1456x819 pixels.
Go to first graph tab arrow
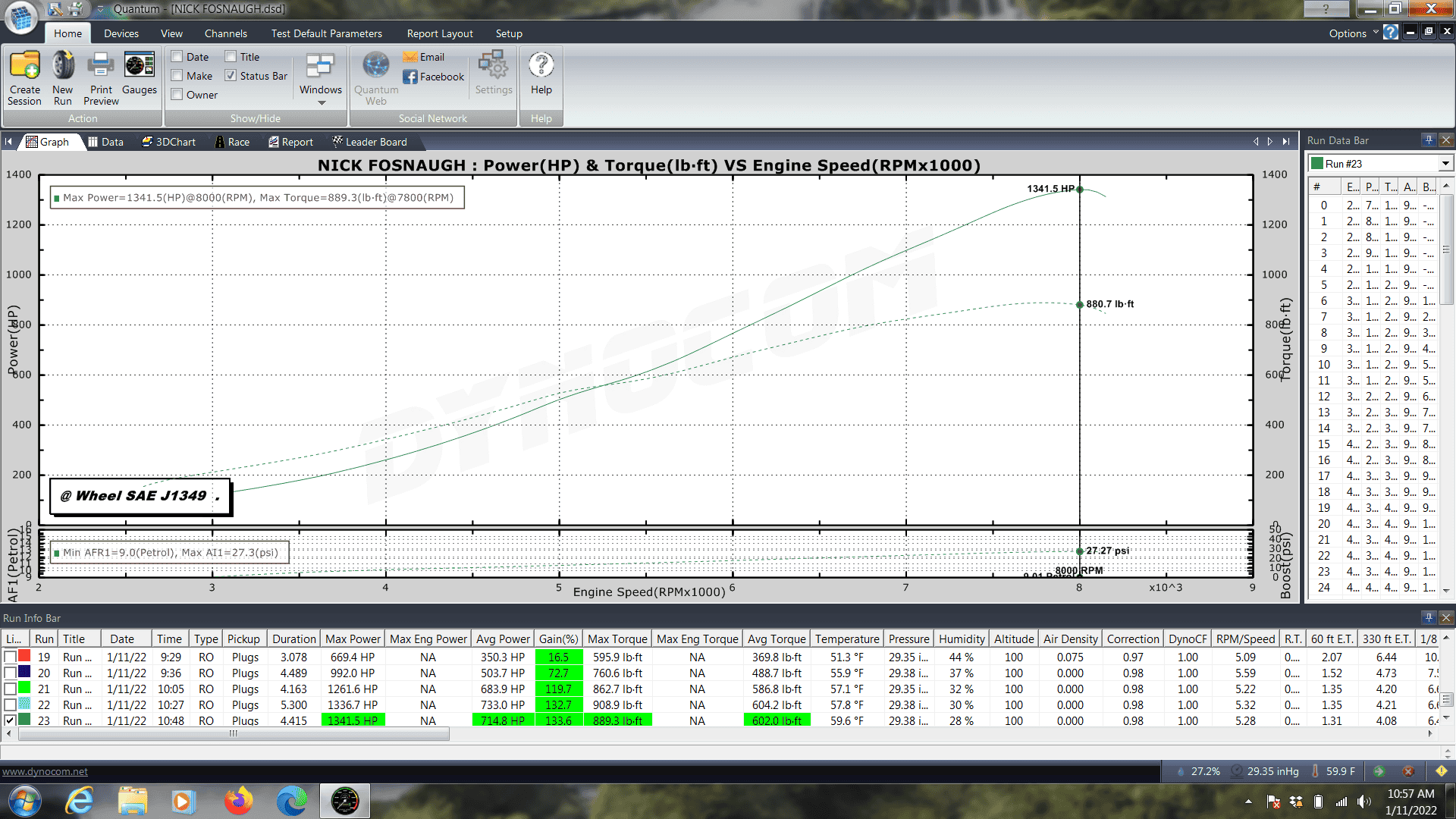pos(8,142)
